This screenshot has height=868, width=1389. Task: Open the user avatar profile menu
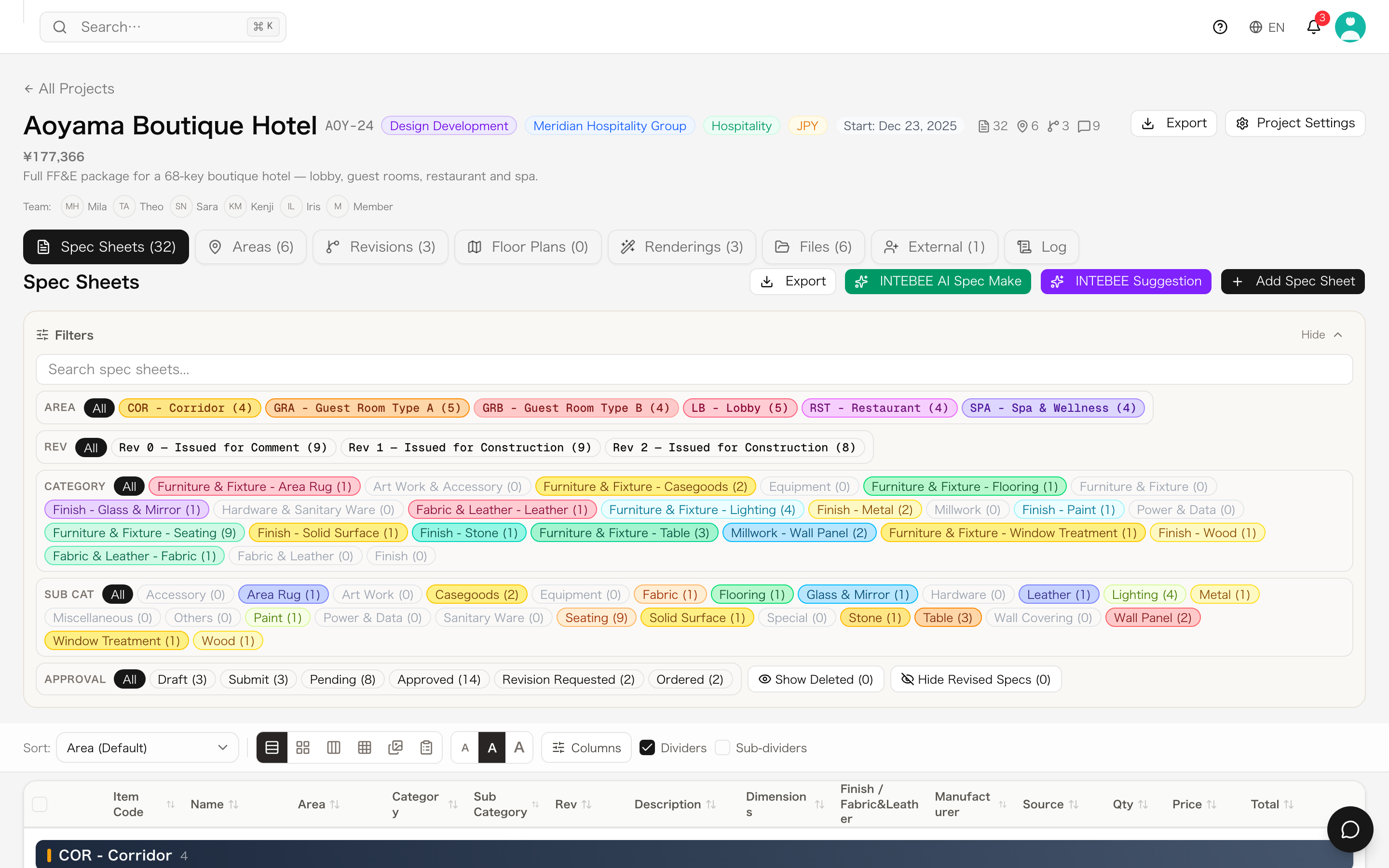point(1350,27)
